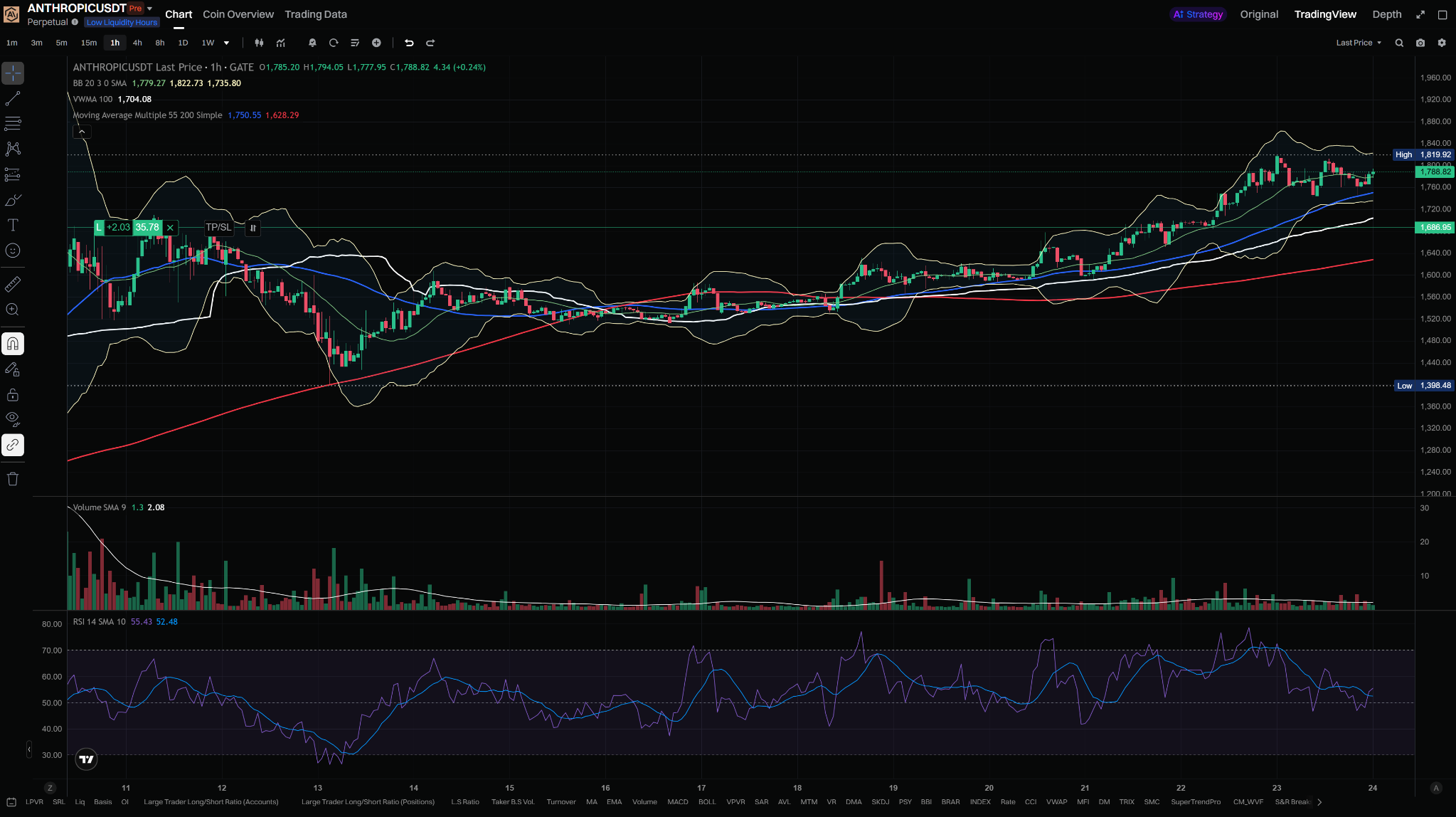Create a price alert with bell icon

click(x=312, y=43)
